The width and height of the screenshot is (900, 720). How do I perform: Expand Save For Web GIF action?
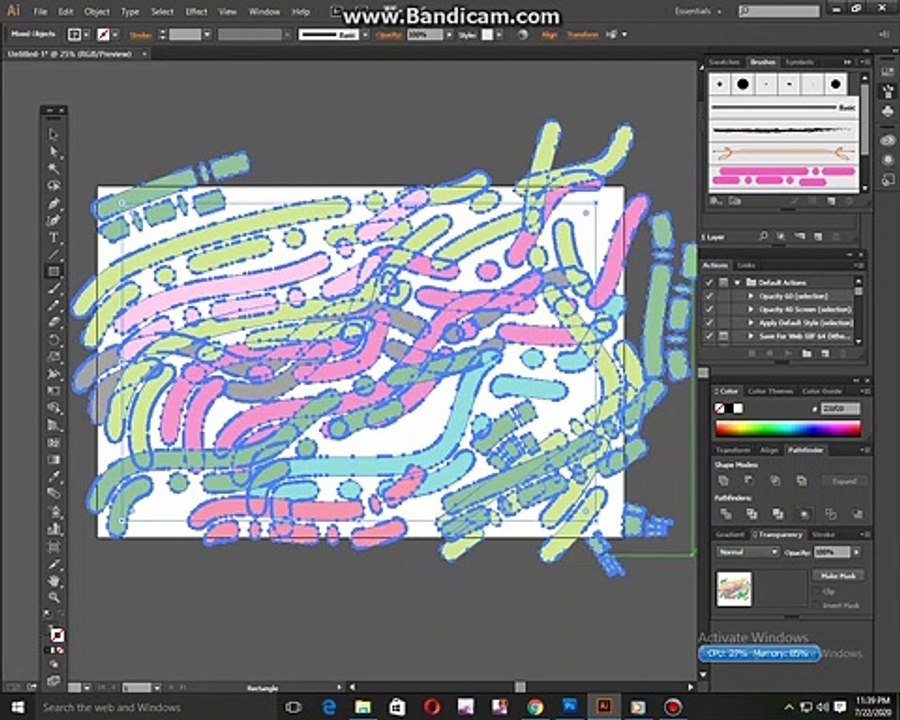click(751, 336)
